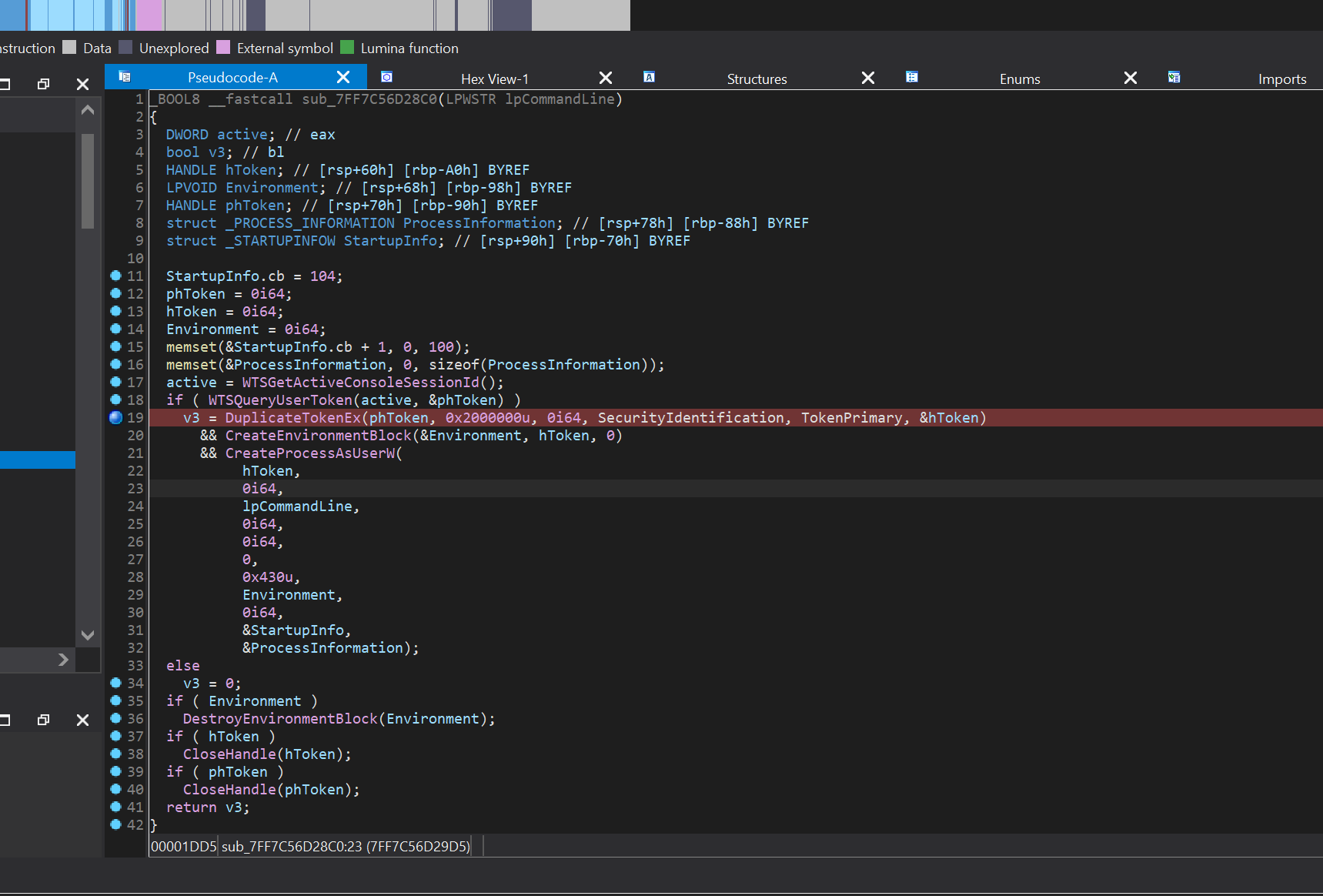
Task: Close the Structures tab
Action: 868,78
